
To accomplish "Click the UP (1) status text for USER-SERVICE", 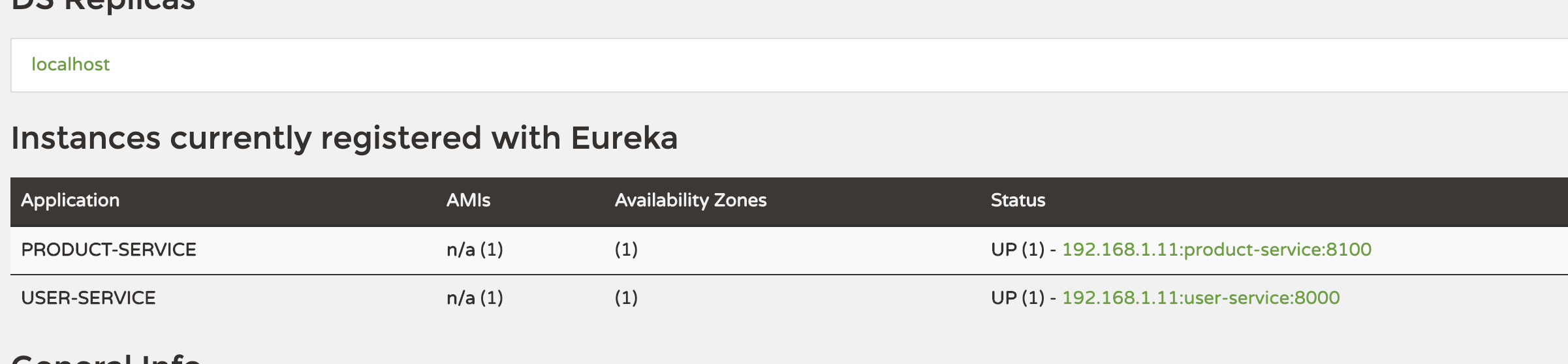I will [x=1018, y=297].
